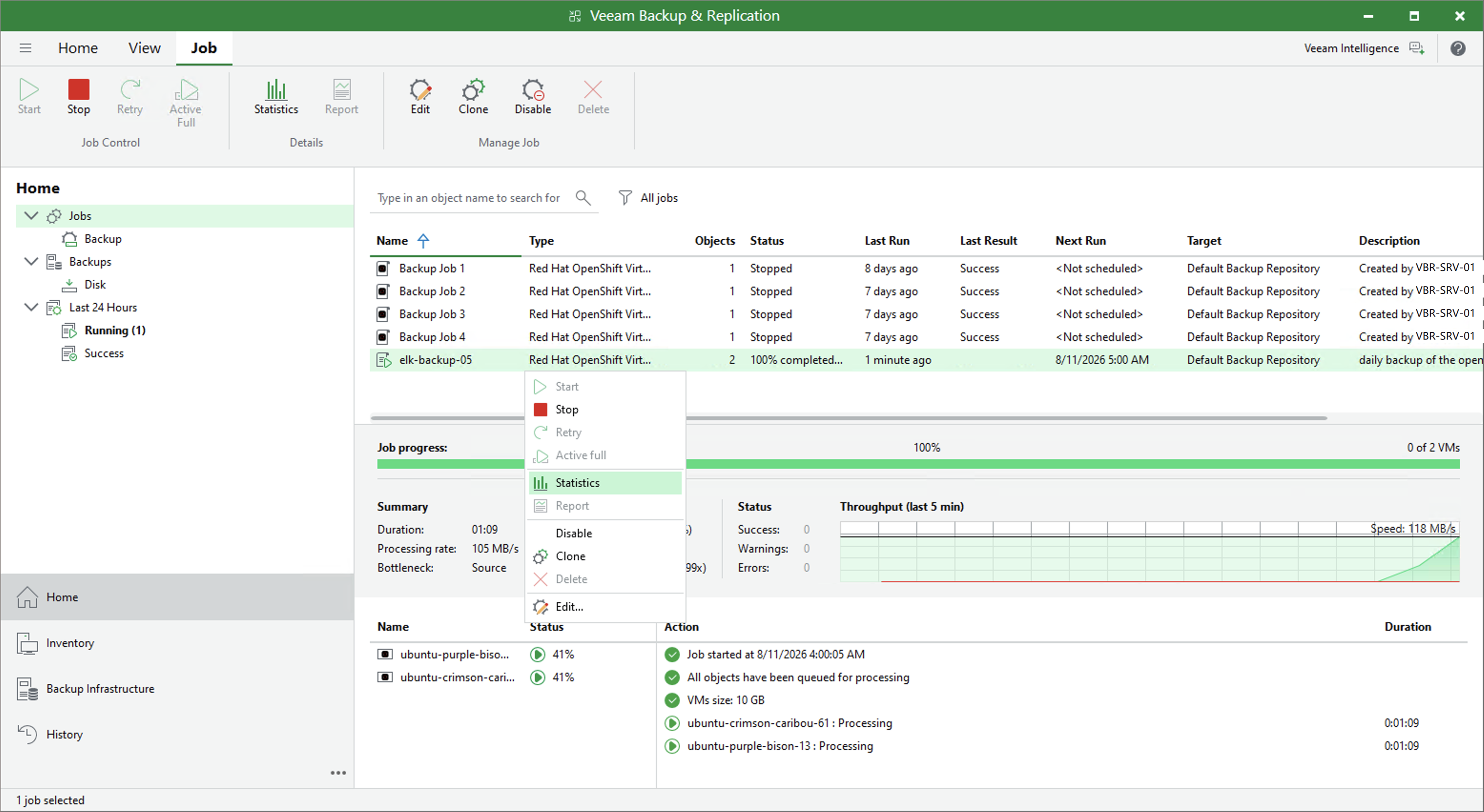Open the help question mark icon
Image resolution: width=1484 pixels, height=812 pixels.
click(x=1458, y=48)
